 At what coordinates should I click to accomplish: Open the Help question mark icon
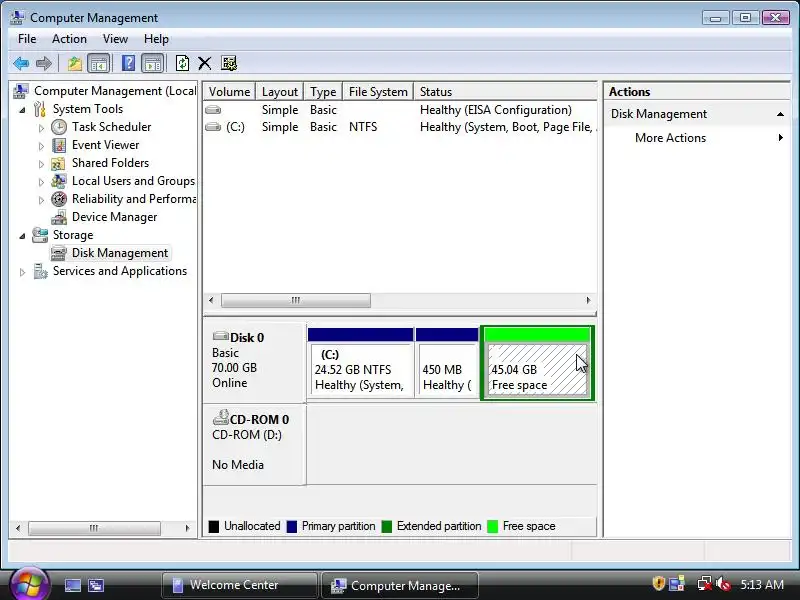[128, 63]
